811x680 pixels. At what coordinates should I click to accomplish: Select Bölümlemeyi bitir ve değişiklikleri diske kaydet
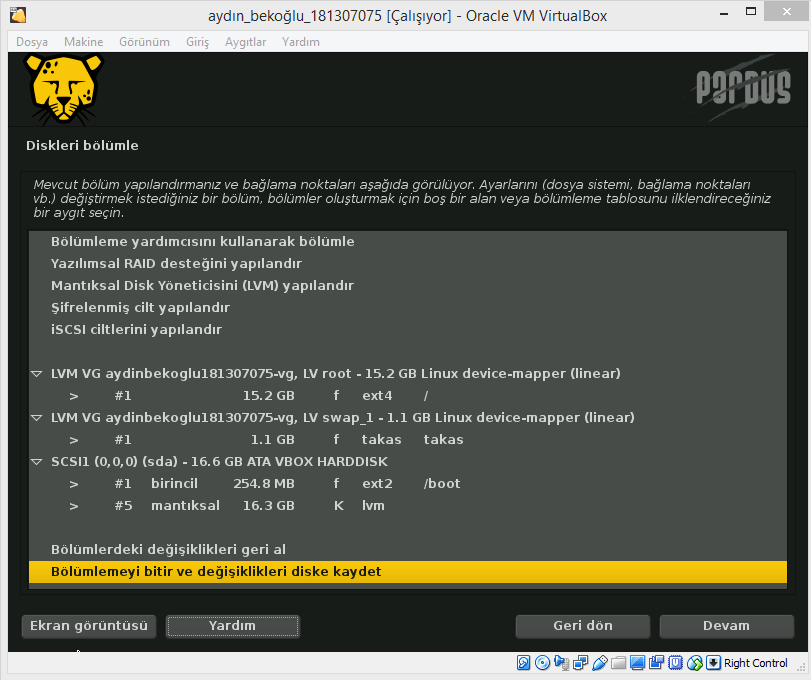tap(408, 572)
